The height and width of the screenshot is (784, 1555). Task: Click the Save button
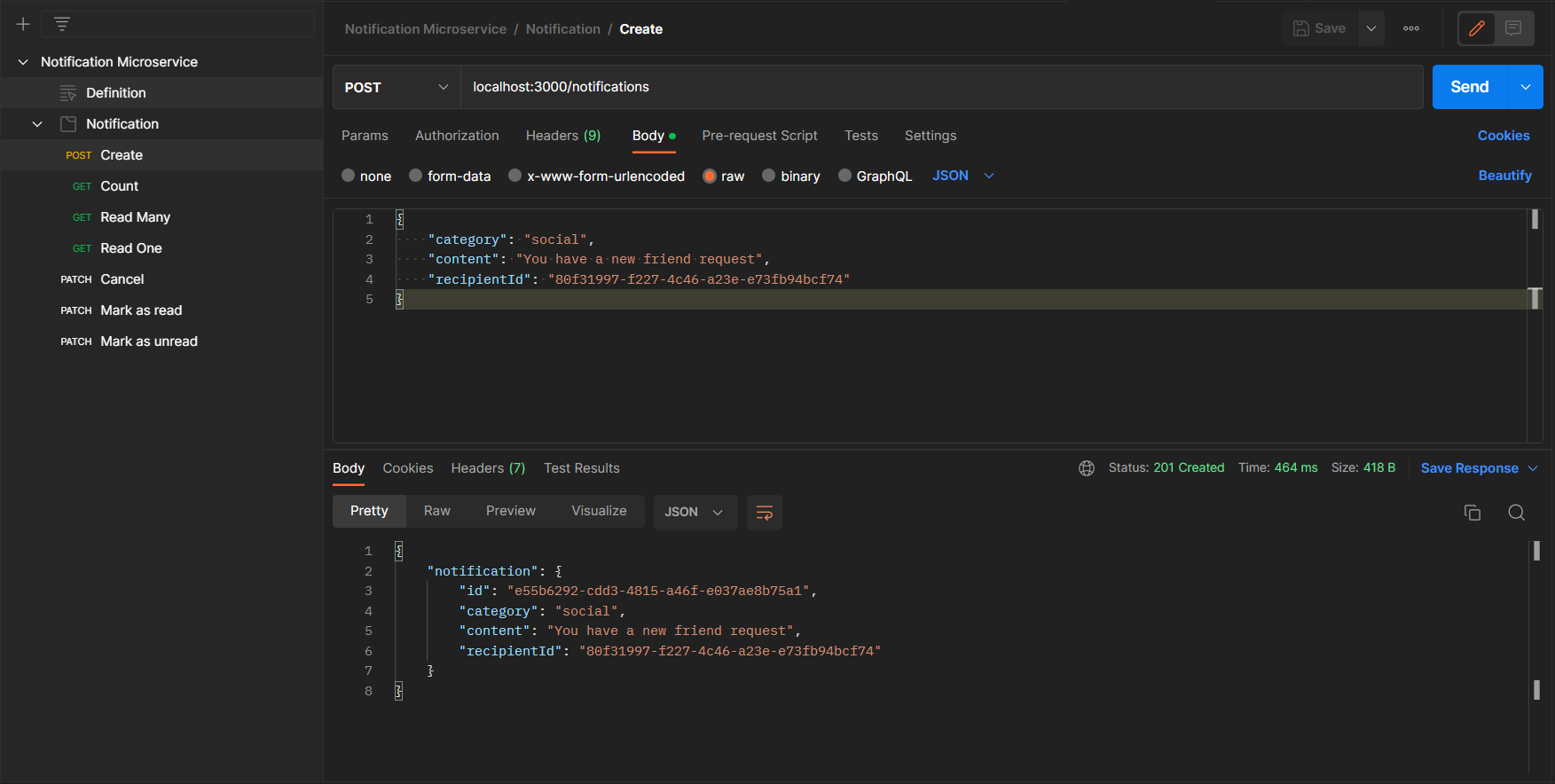[x=1320, y=28]
